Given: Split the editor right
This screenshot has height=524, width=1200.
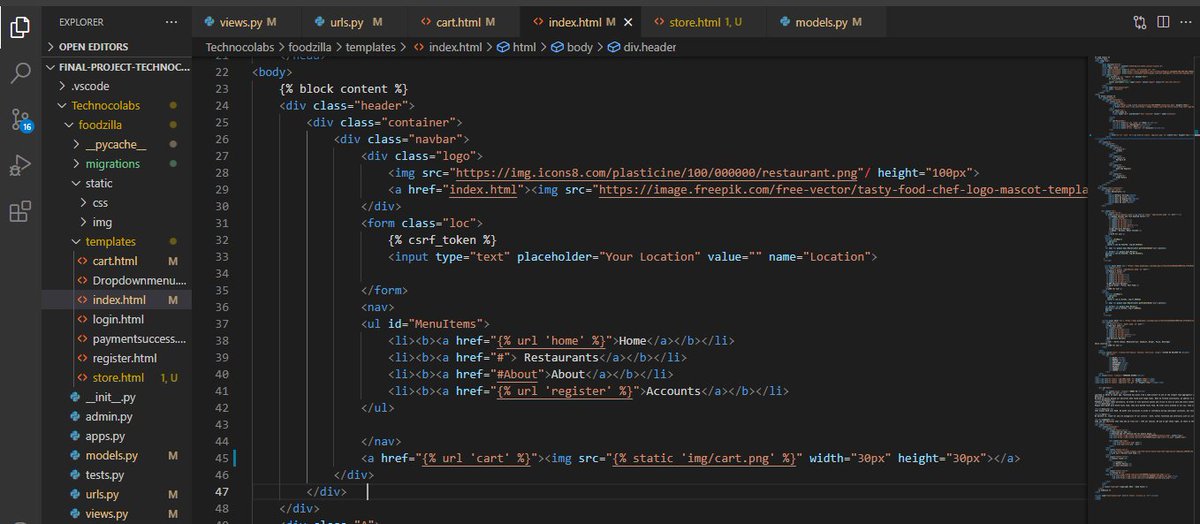Looking at the screenshot, I should pos(1163,21).
